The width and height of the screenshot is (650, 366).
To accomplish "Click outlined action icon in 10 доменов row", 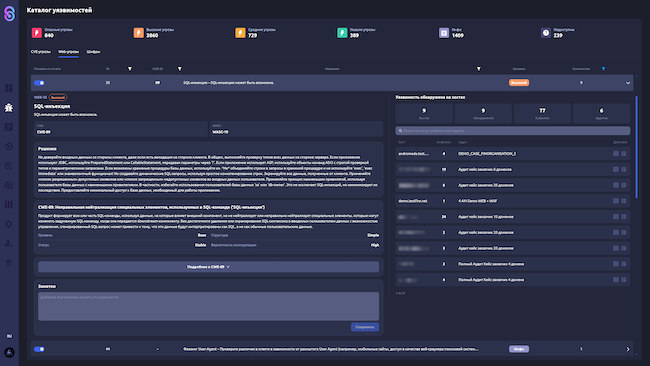I will tap(623, 217).
